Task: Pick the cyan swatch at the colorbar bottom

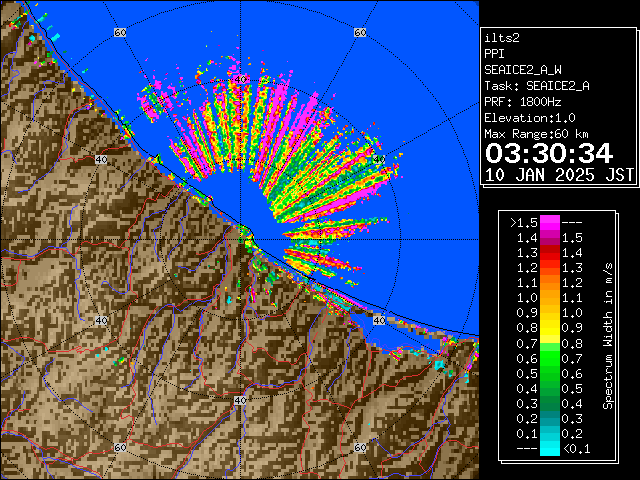Action: (550, 449)
